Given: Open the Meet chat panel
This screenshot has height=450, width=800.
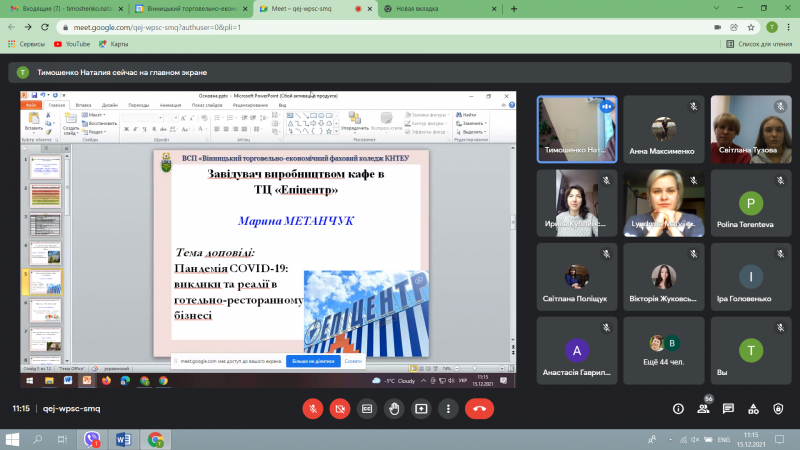Looking at the screenshot, I should [x=728, y=409].
